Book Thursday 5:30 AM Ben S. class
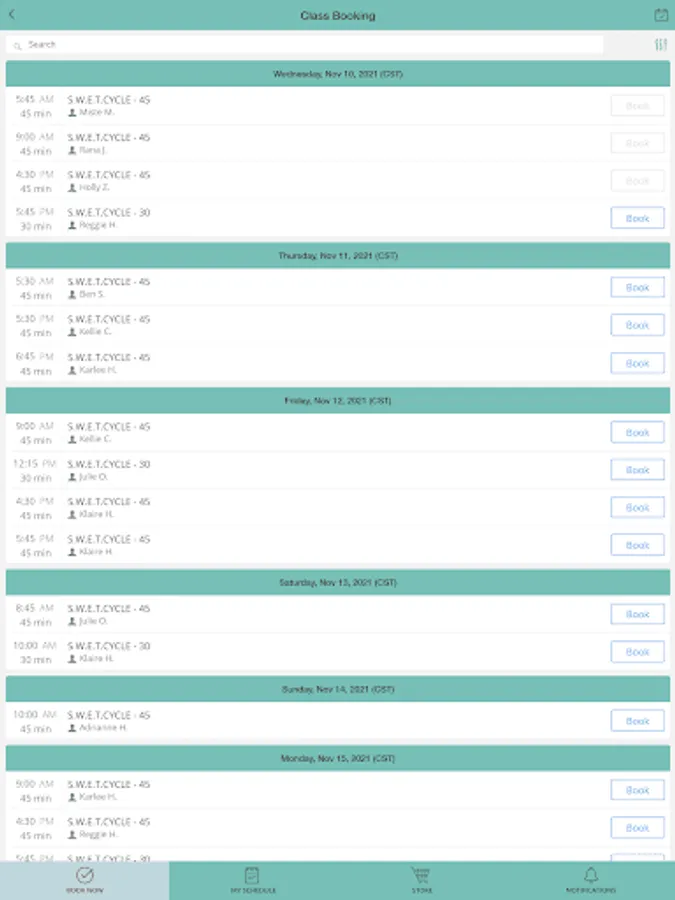 click(637, 288)
